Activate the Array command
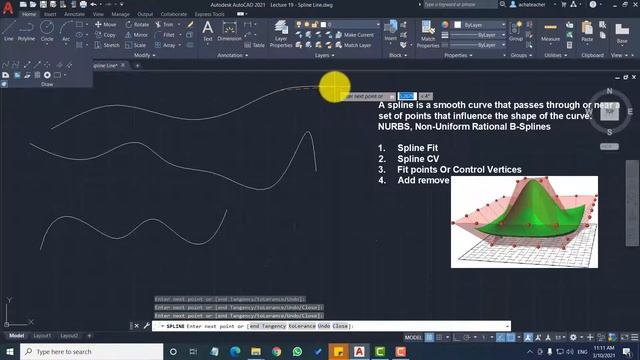Viewport: 640px width, 360px height. coord(165,45)
